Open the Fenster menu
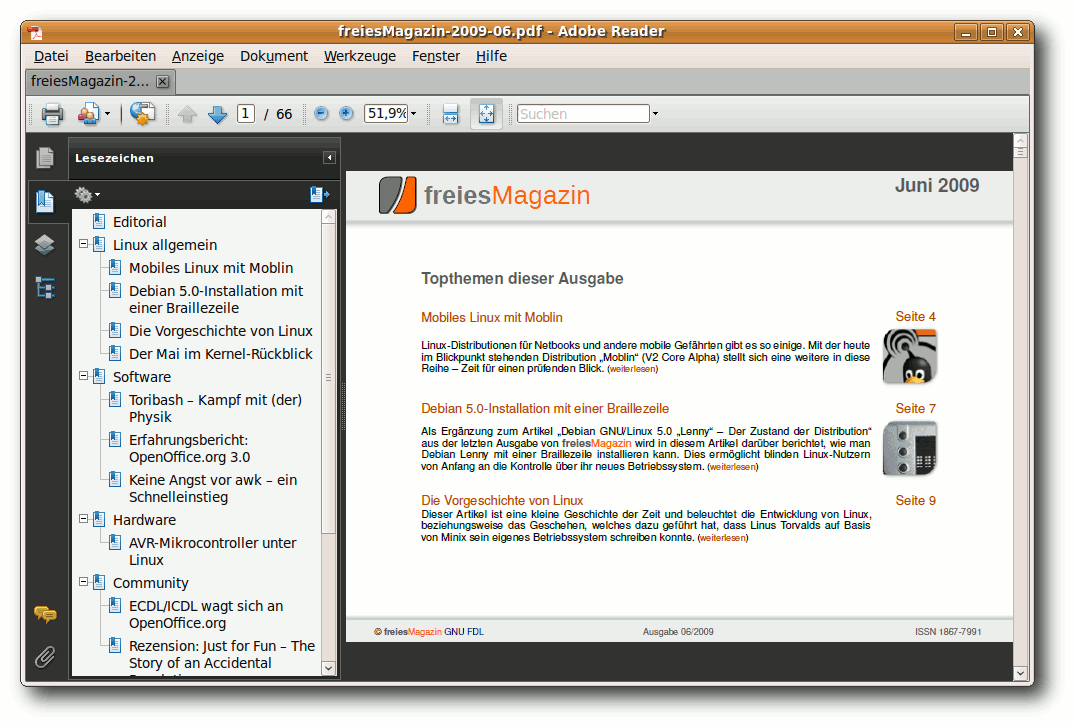This screenshot has width=1075, height=727. [436, 56]
